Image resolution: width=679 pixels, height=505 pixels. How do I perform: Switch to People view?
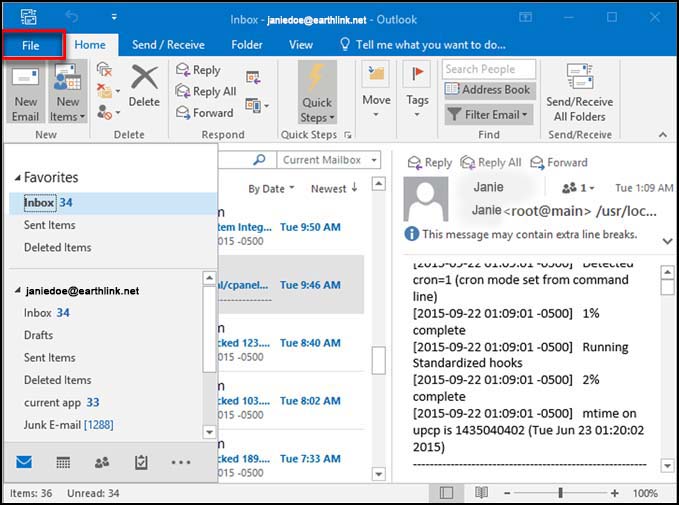(102, 463)
